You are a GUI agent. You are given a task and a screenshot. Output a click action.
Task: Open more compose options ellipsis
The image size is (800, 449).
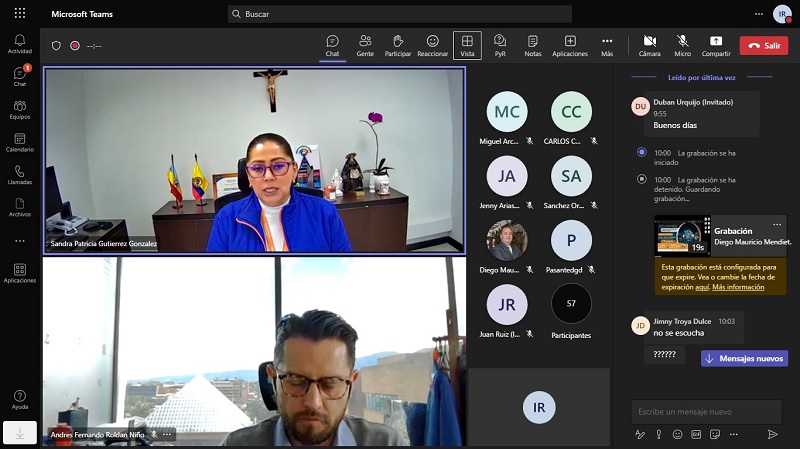734,434
